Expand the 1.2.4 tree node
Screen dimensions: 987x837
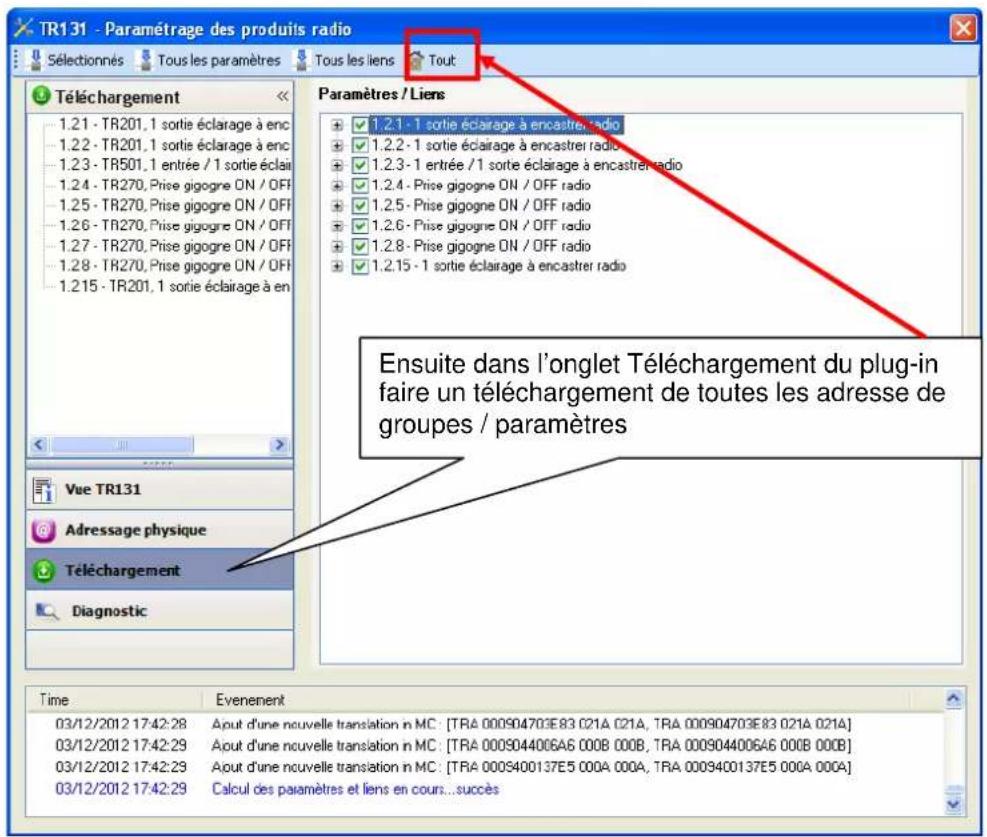(337, 186)
